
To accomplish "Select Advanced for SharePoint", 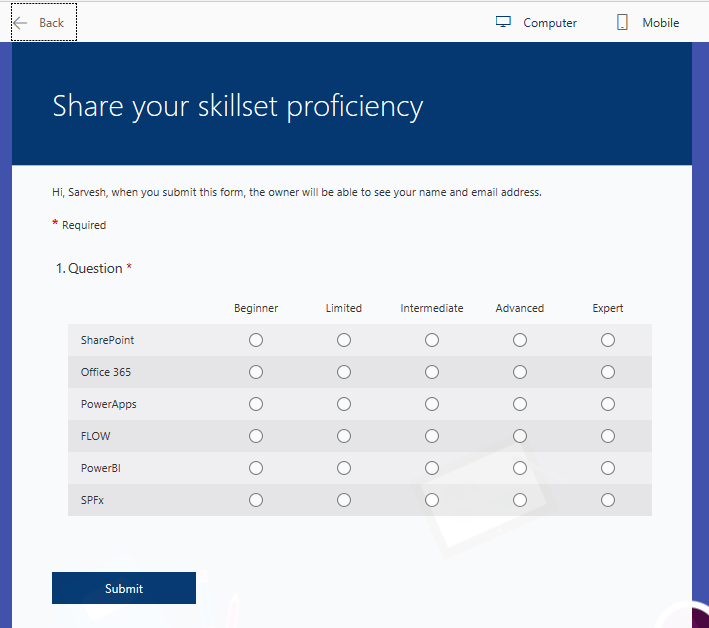I will tap(520, 340).
